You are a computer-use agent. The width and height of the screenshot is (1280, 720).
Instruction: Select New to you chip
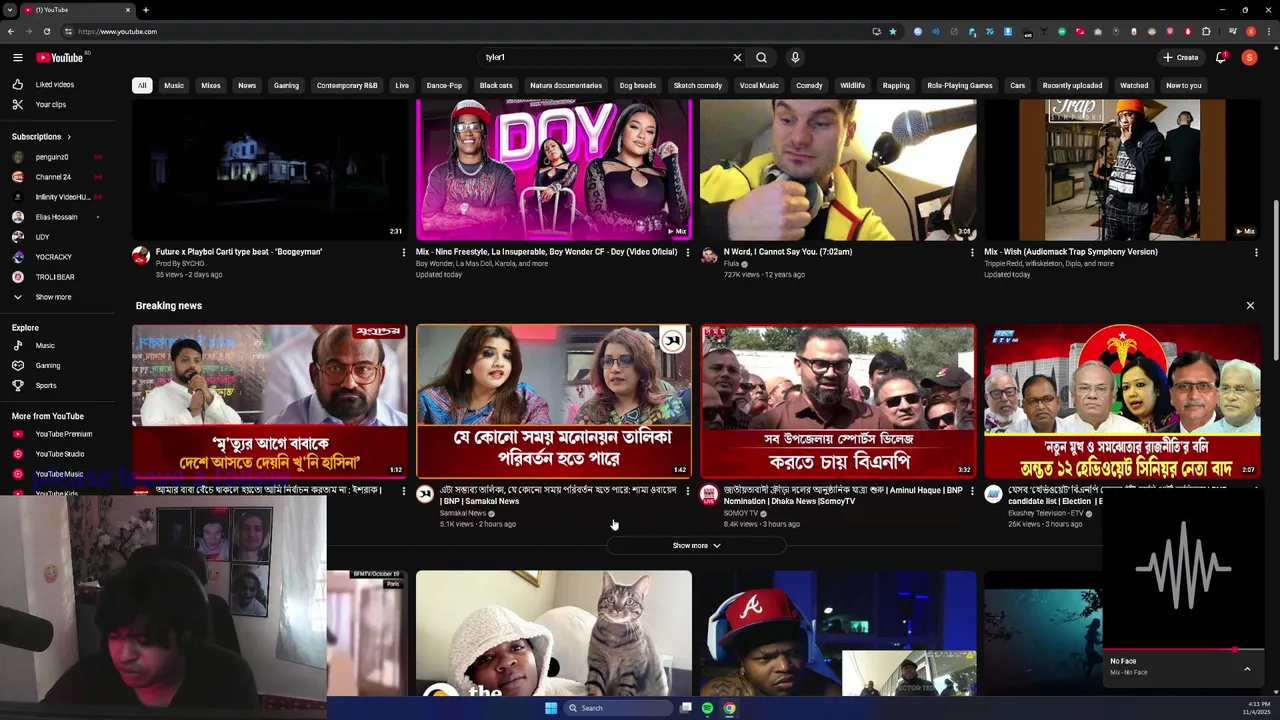click(1184, 86)
